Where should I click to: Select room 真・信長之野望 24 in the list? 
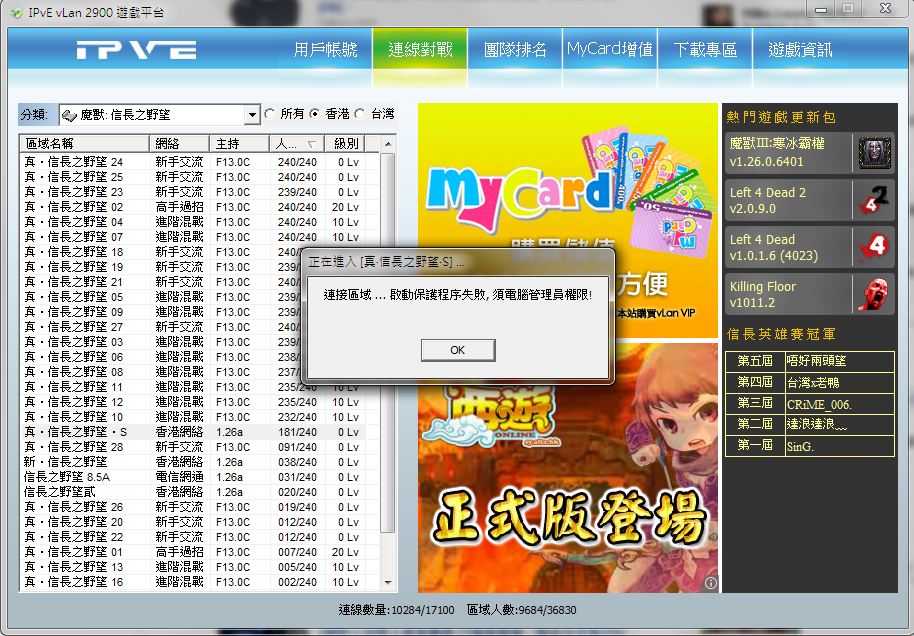click(x=74, y=162)
